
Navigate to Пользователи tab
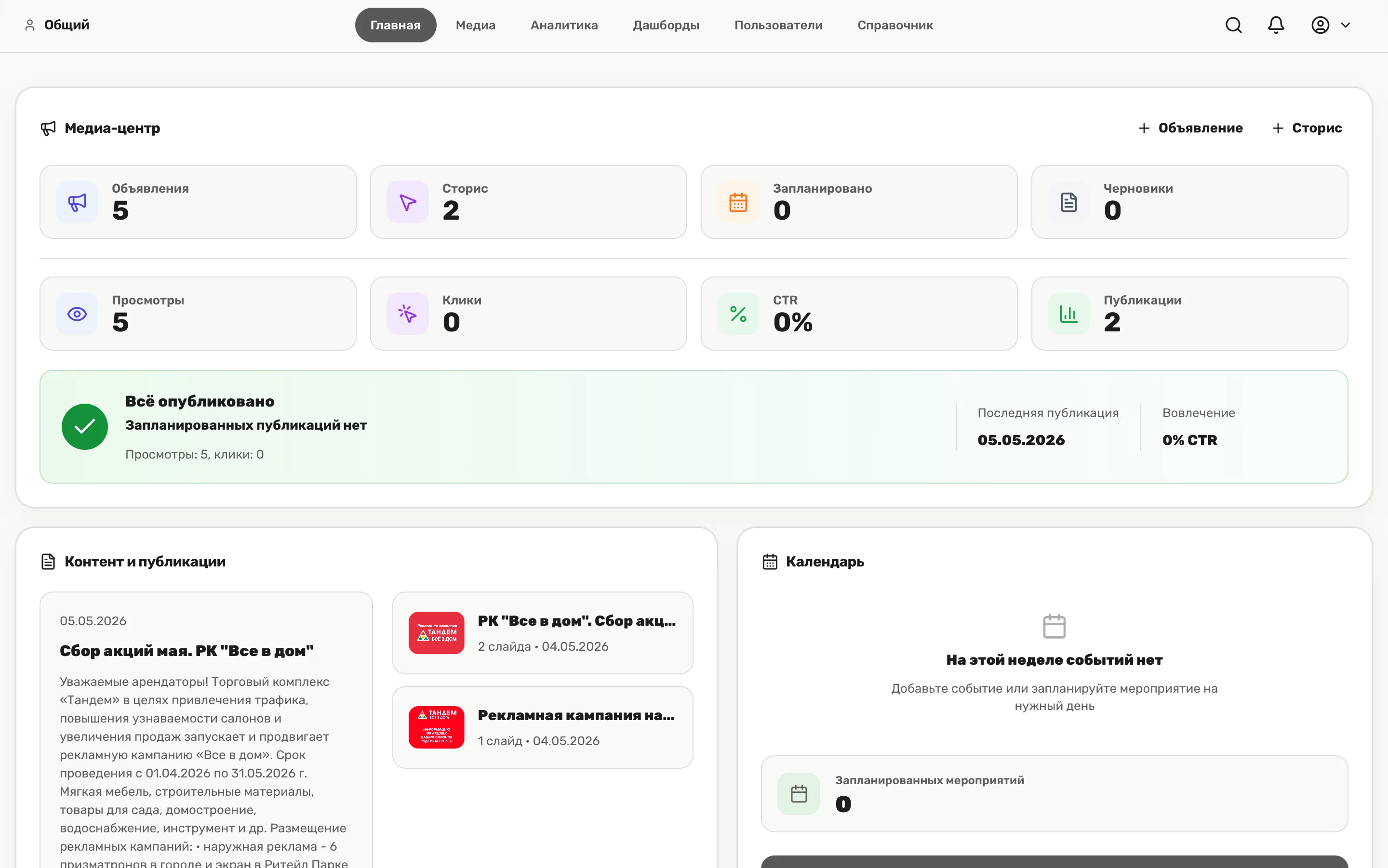click(779, 25)
